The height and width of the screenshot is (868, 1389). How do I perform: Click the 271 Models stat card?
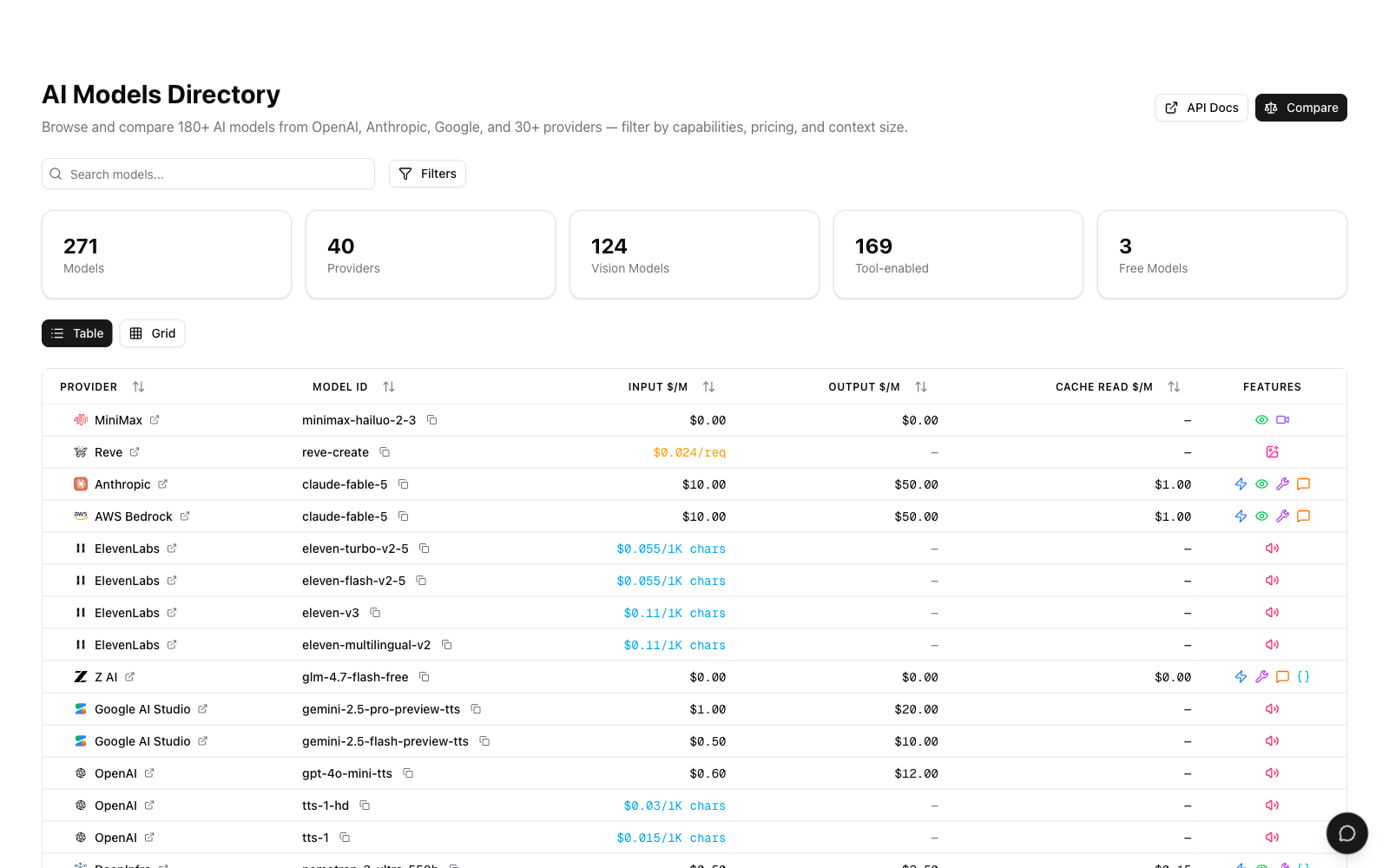(167, 254)
